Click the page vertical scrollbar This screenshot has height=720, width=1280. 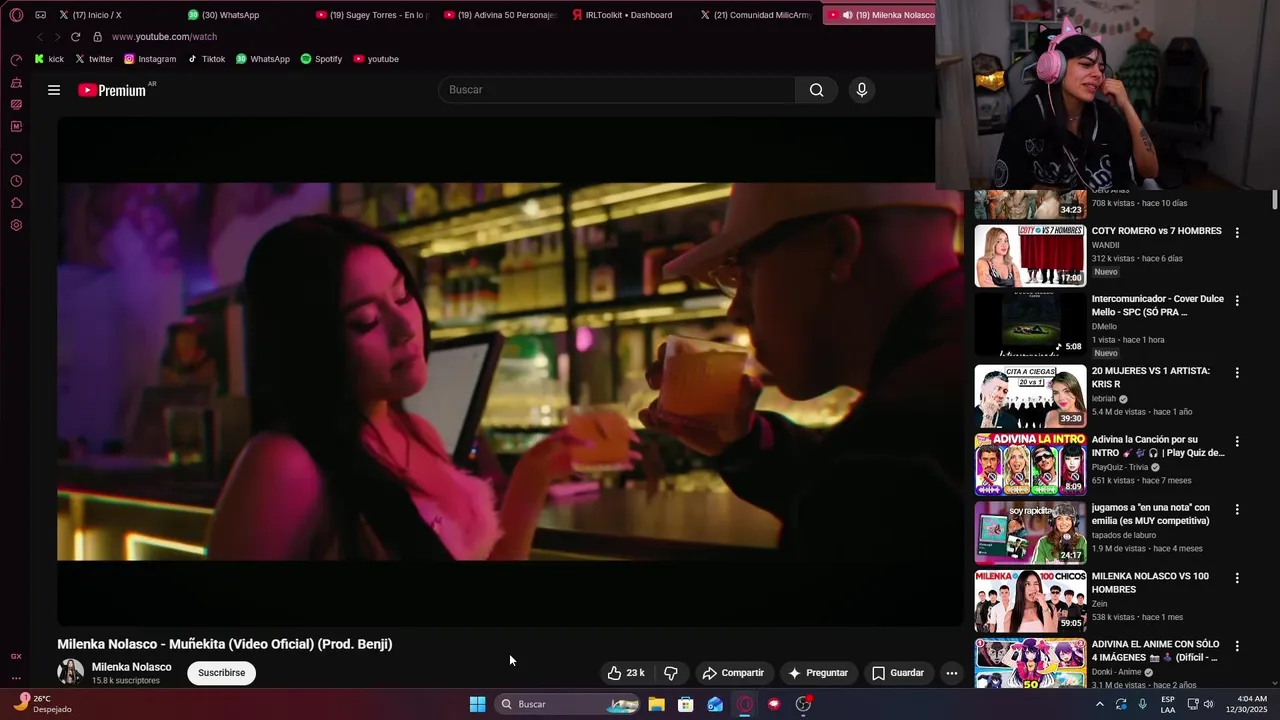pyautogui.click(x=1275, y=200)
